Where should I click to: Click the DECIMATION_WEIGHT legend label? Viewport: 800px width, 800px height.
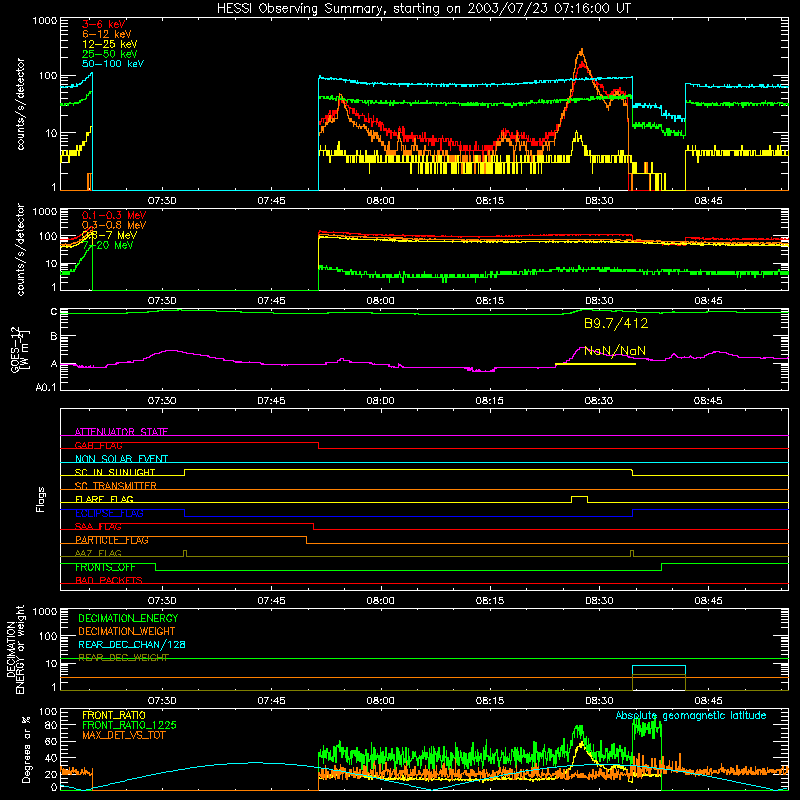(x=127, y=632)
